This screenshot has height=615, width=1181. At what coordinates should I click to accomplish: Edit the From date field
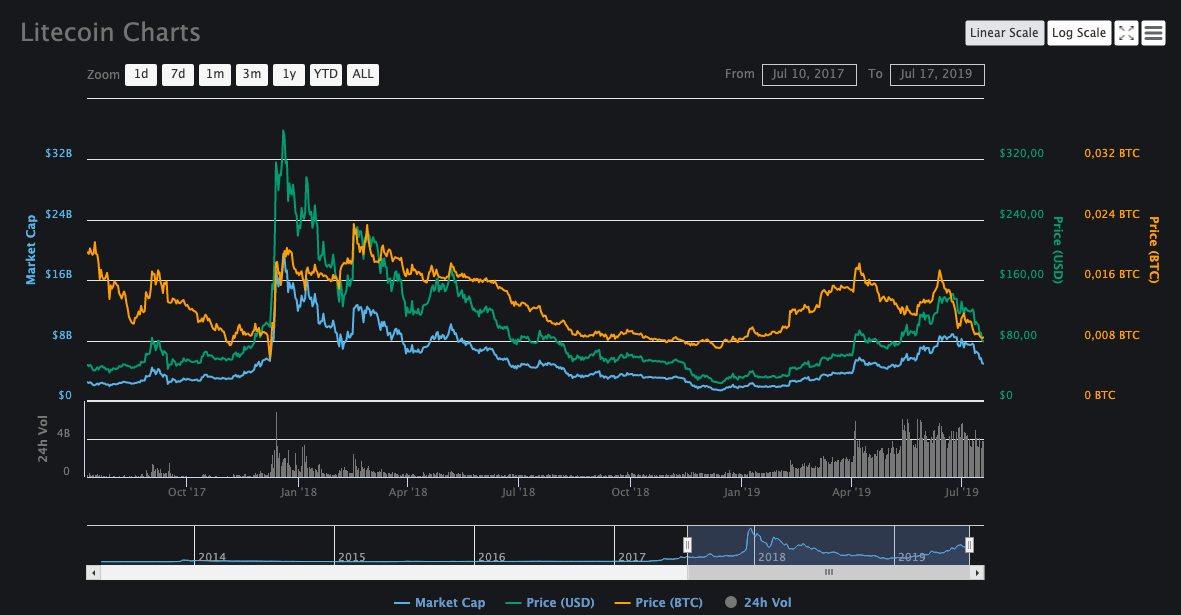point(809,74)
